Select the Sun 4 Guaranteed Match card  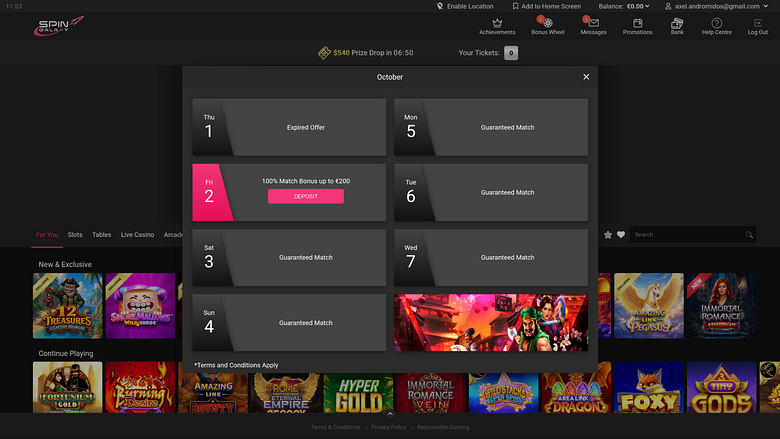(289, 323)
